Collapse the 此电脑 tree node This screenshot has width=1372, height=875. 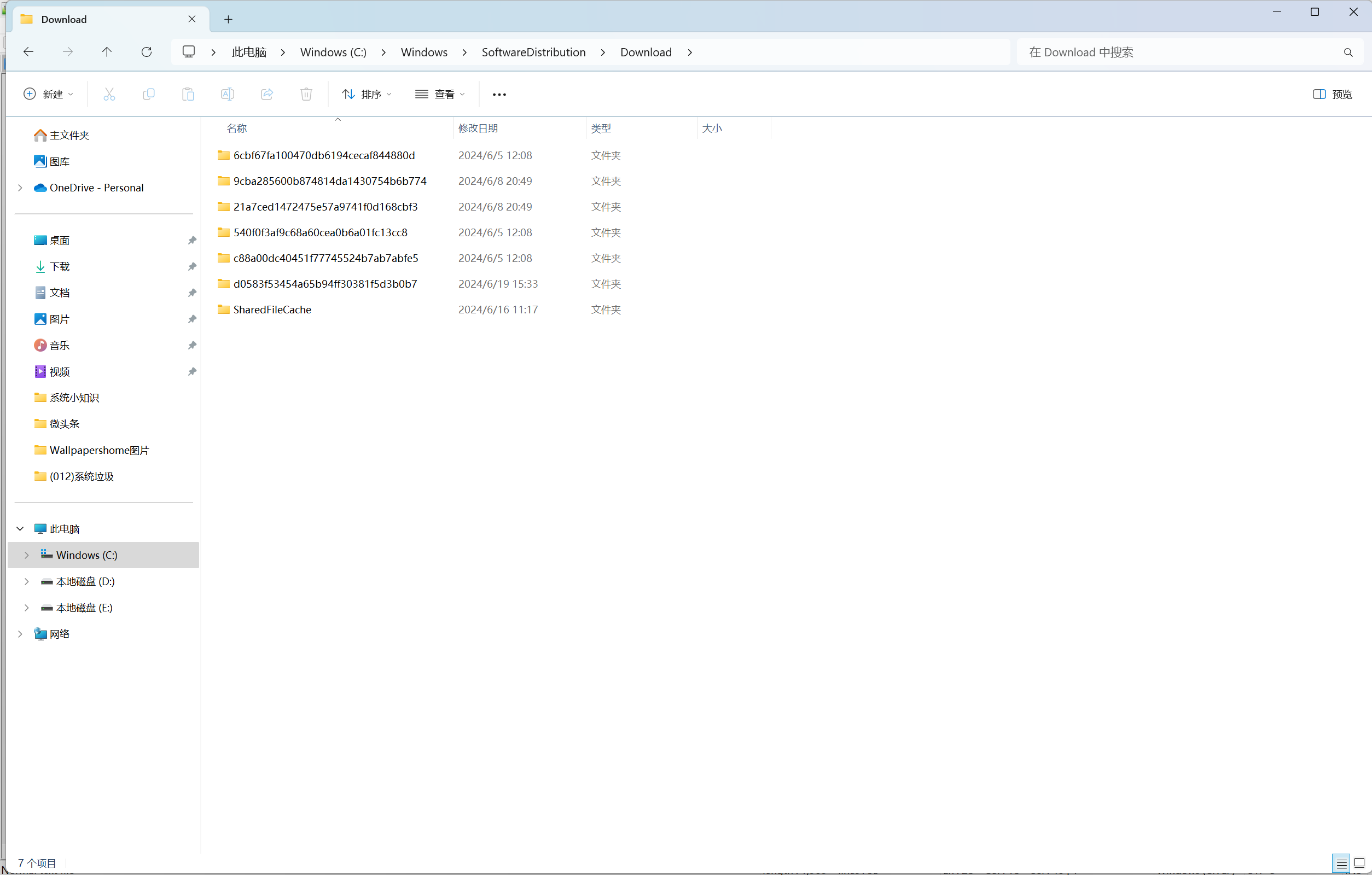20,529
